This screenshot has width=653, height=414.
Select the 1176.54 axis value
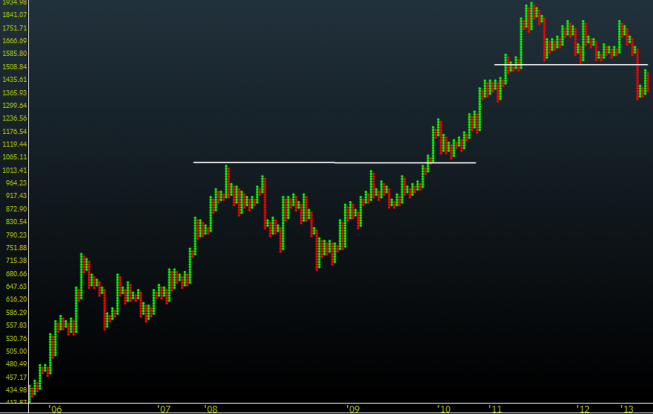coord(15,131)
